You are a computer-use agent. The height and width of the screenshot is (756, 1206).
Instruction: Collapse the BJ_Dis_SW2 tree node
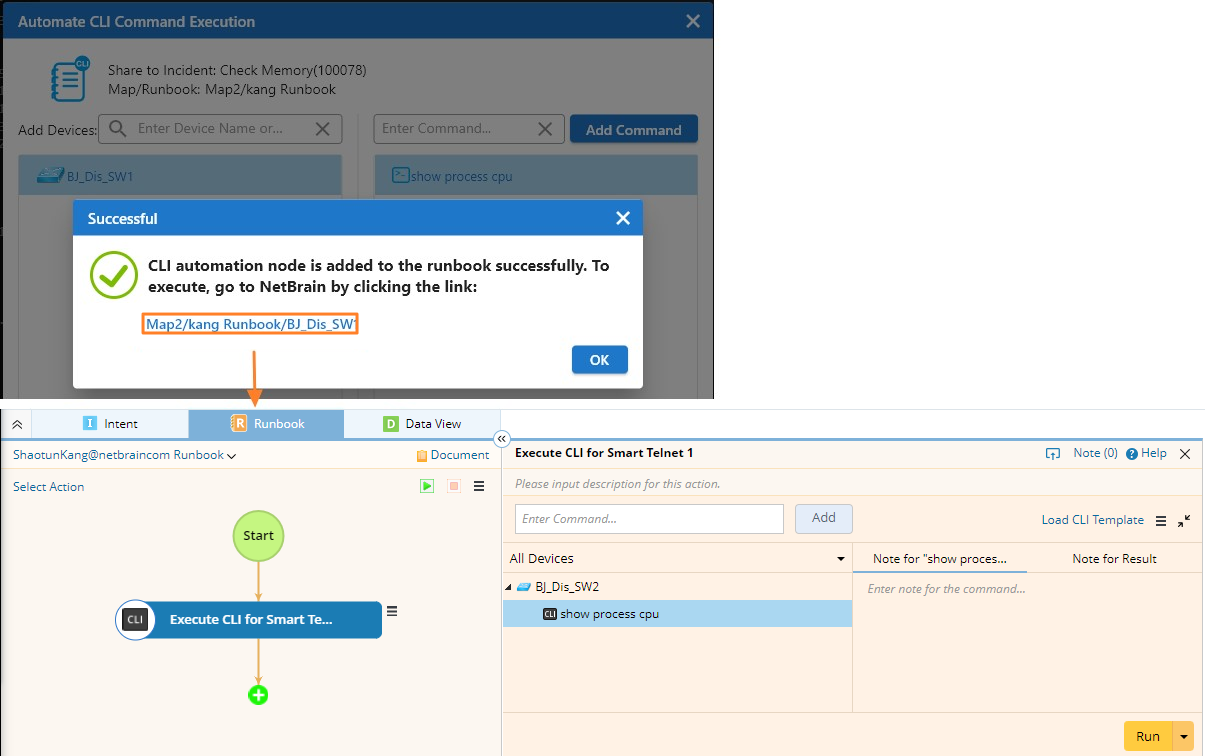coord(508,587)
